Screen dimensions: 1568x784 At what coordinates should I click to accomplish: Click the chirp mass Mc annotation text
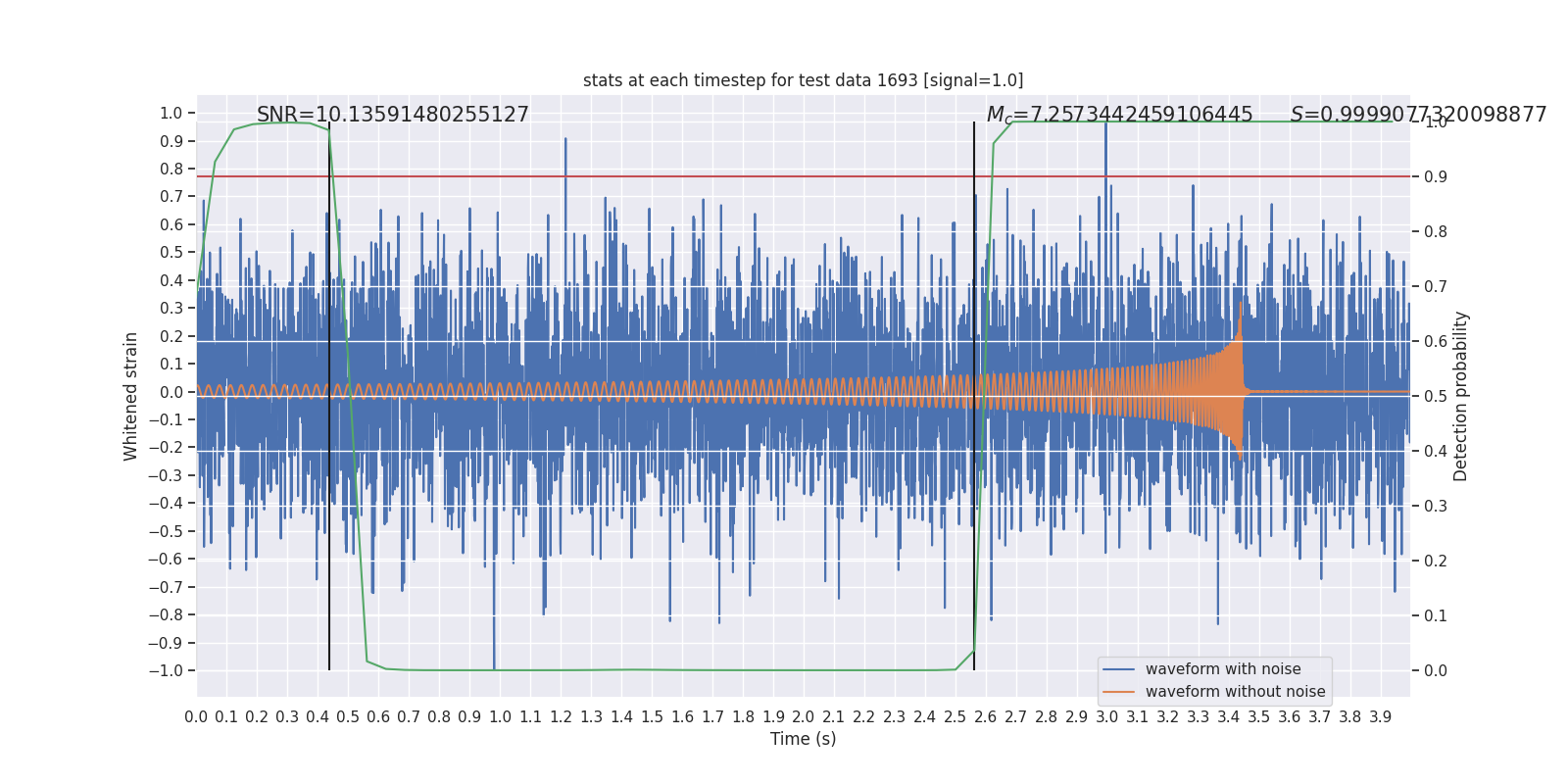pyautogui.click(x=1119, y=115)
